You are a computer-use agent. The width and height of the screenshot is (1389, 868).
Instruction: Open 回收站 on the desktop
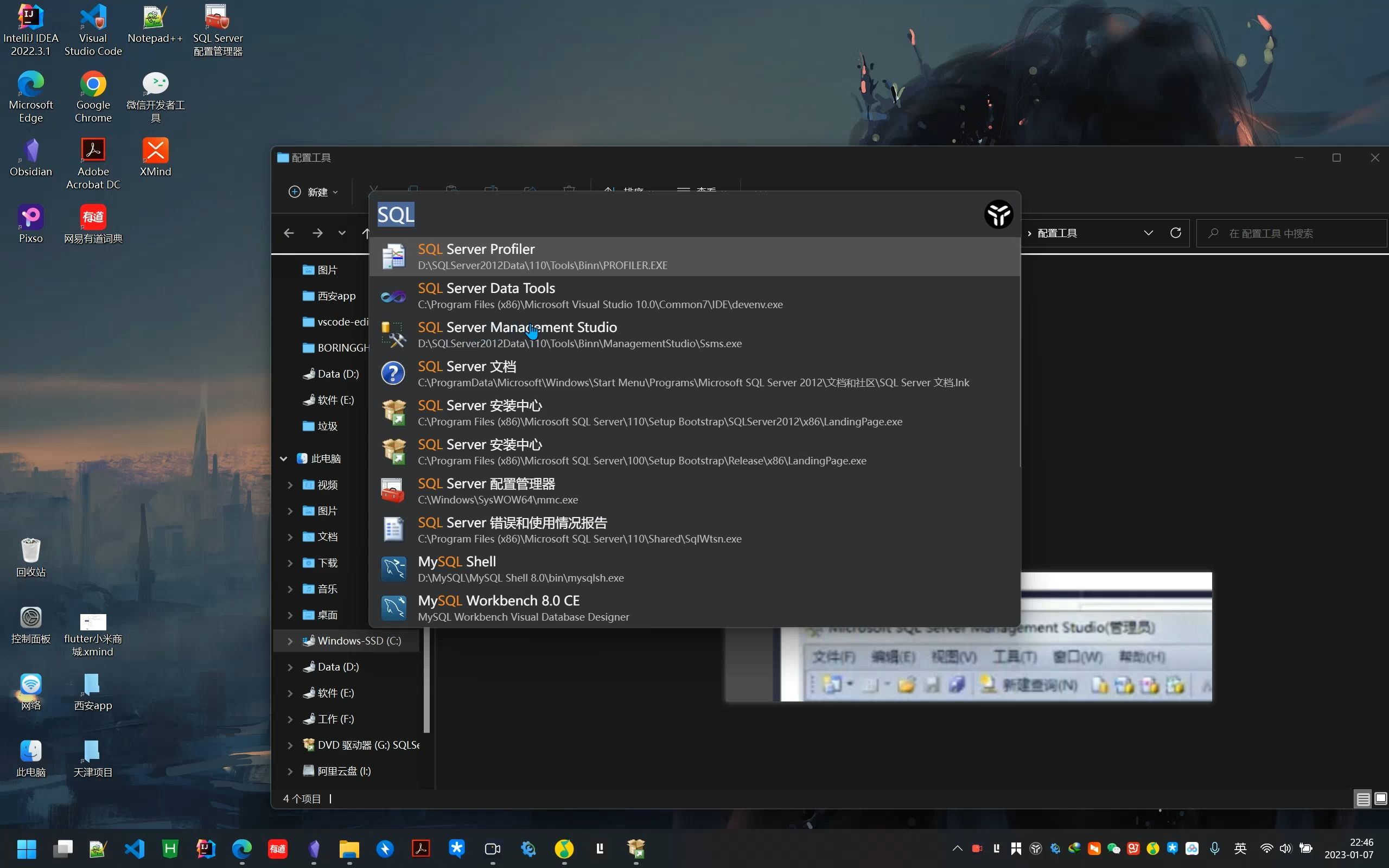pos(30,558)
